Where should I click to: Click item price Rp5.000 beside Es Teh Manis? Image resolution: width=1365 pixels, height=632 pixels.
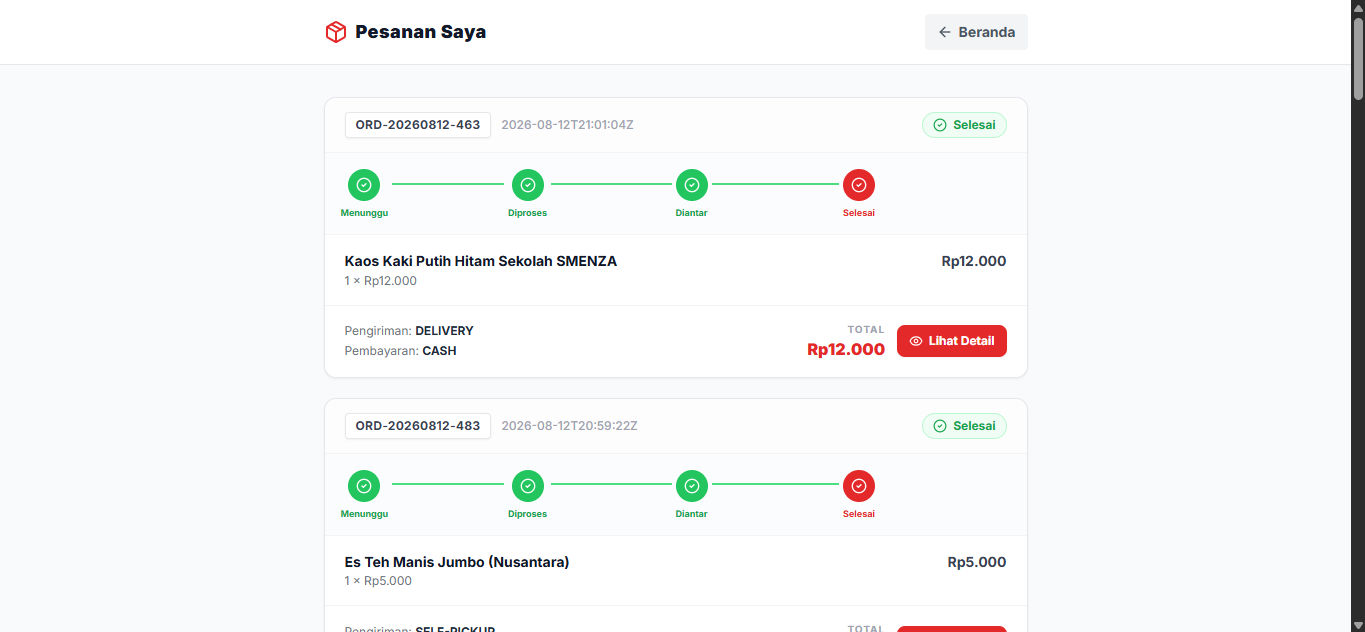coord(977,562)
